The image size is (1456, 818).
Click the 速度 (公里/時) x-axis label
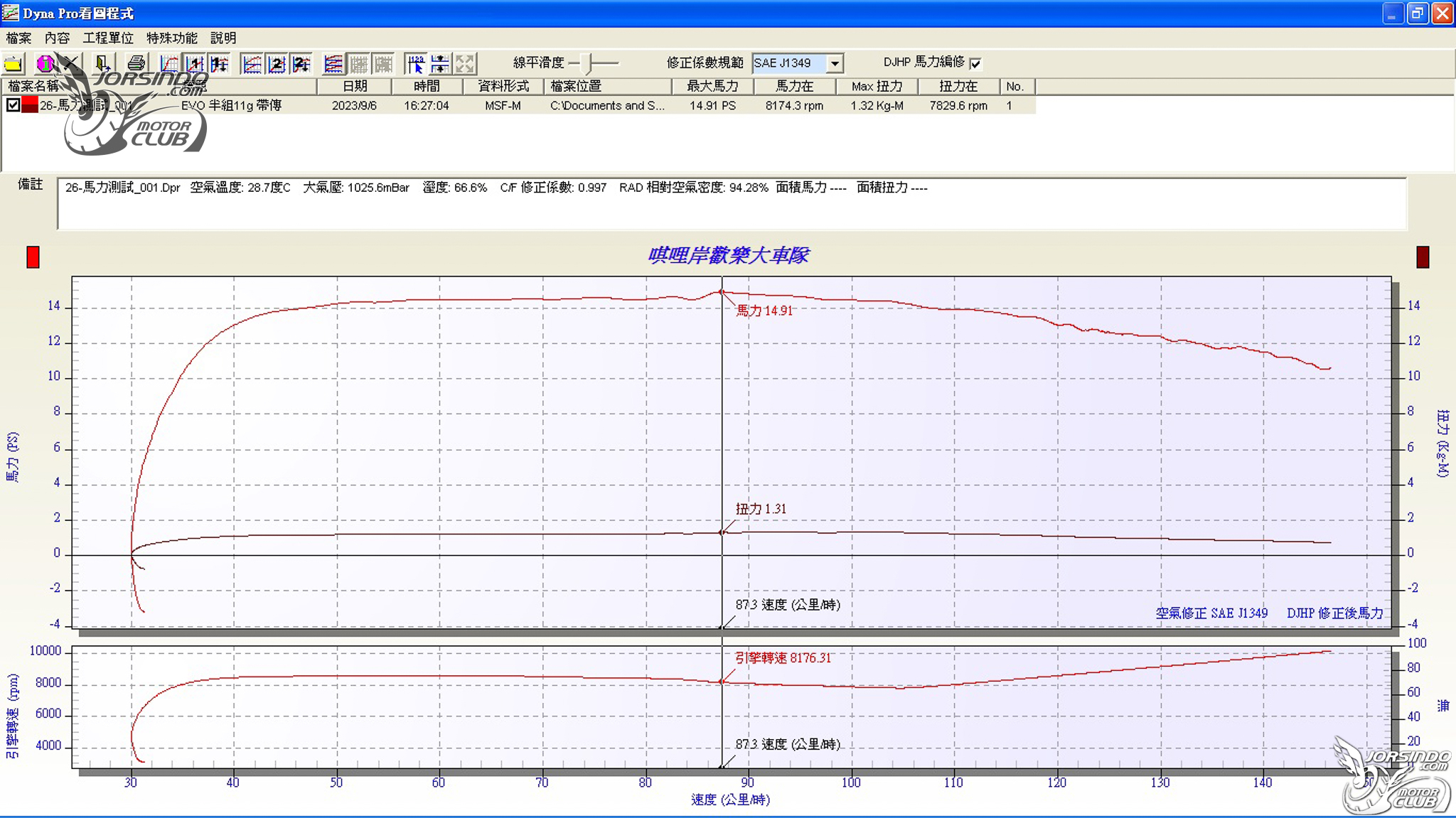[731, 800]
